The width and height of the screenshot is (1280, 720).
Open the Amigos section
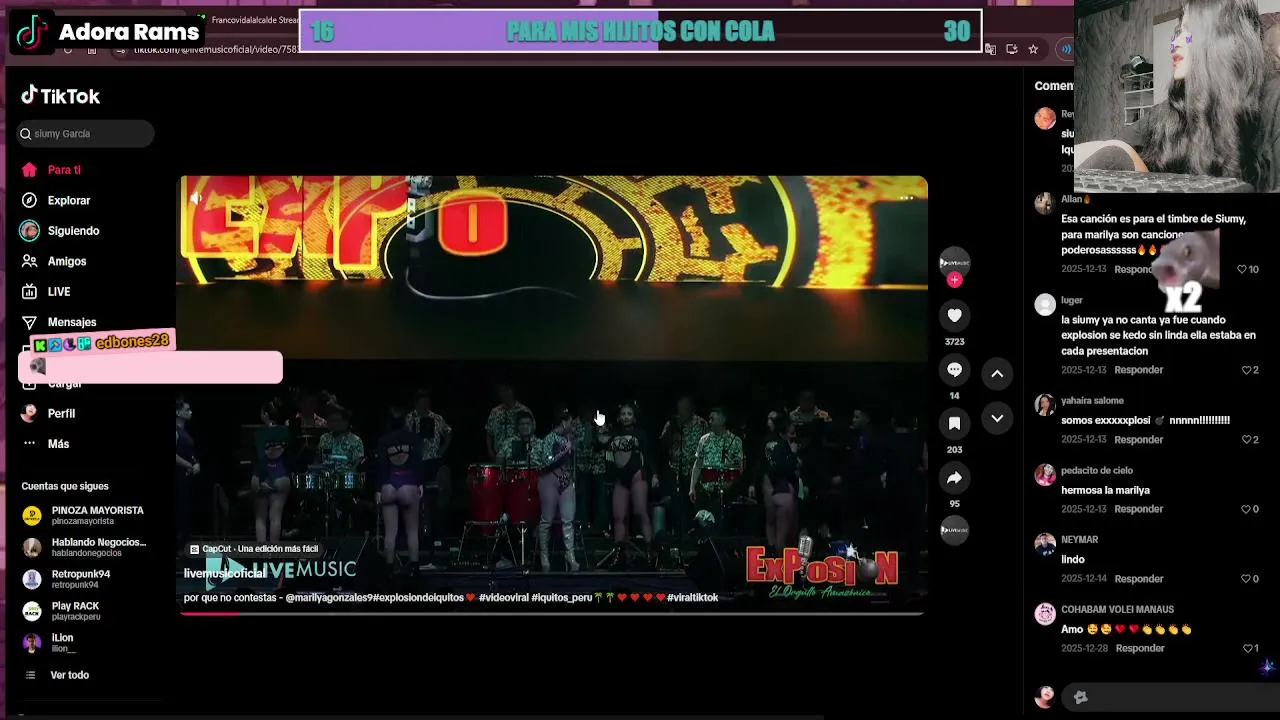[x=67, y=261]
